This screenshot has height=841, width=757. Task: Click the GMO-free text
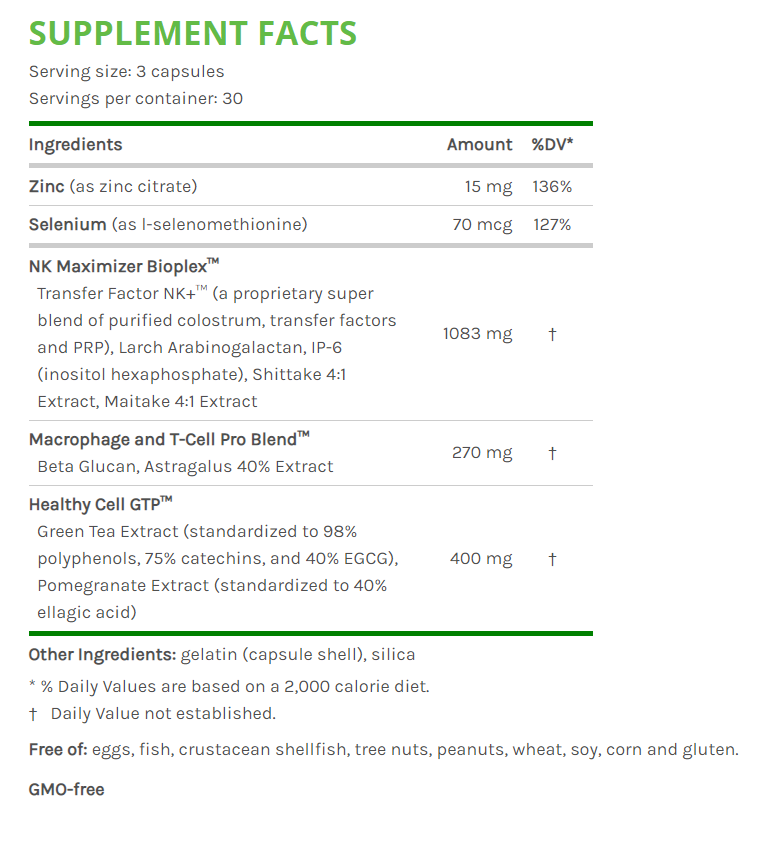(66, 790)
